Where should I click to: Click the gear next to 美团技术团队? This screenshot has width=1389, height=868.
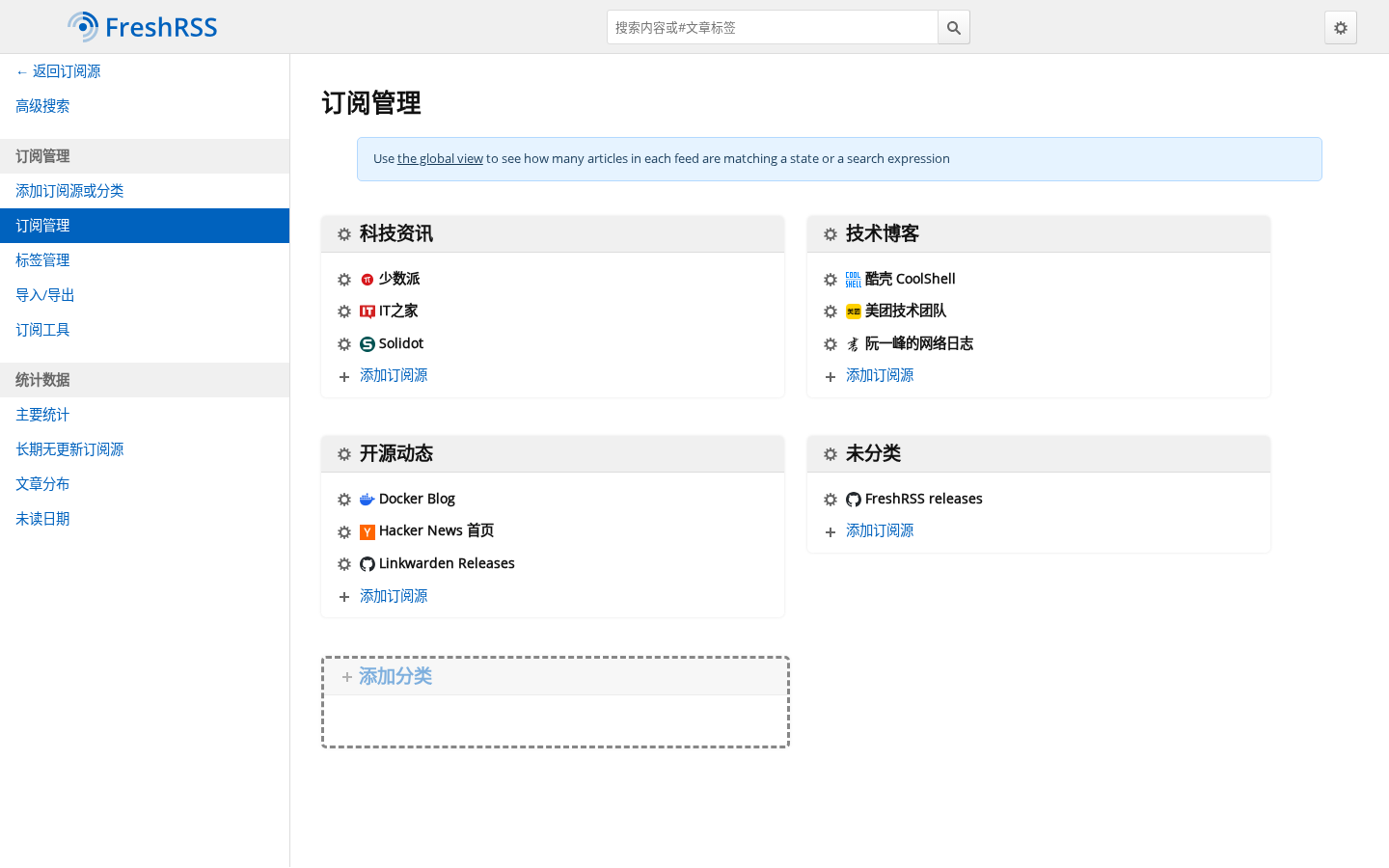coord(831,312)
